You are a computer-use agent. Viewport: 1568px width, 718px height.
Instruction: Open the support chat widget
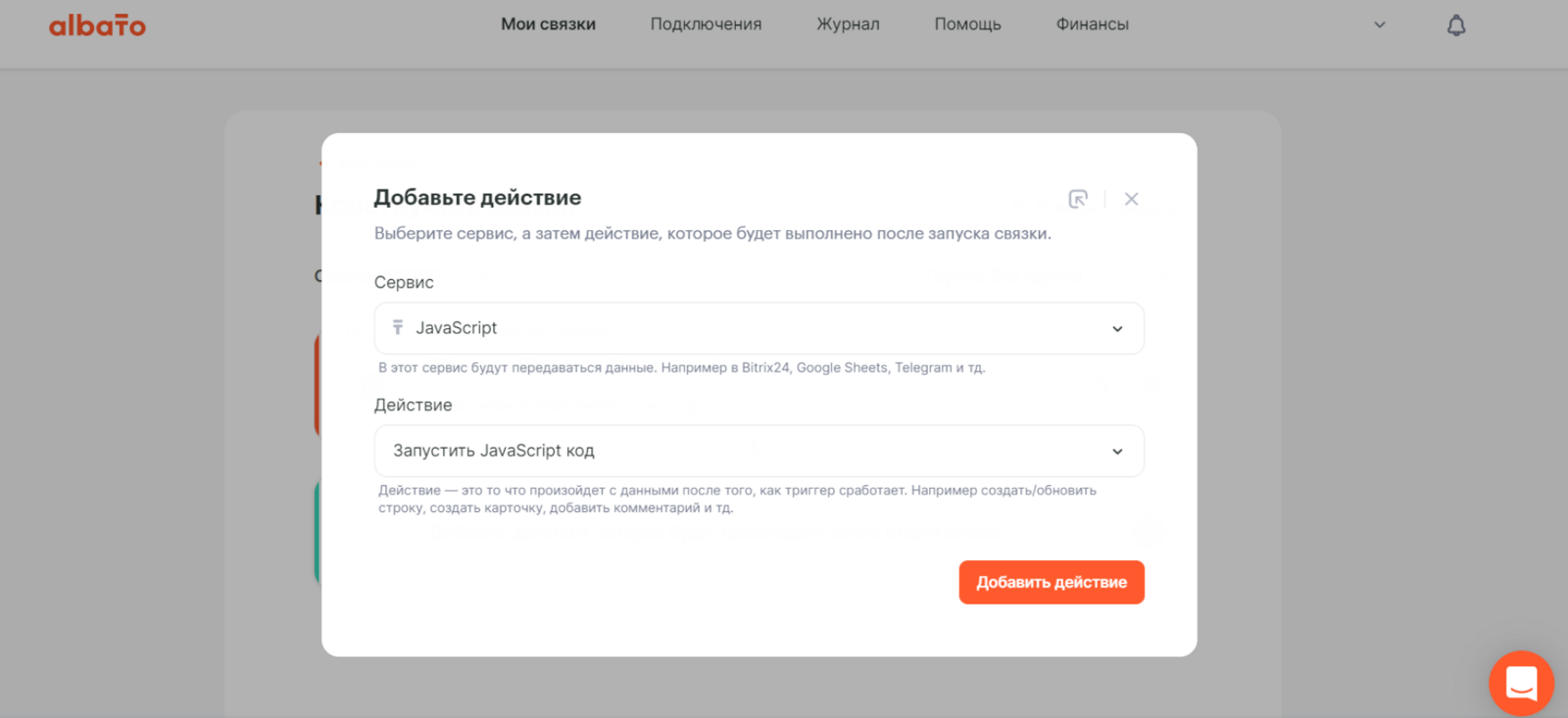coord(1521,683)
